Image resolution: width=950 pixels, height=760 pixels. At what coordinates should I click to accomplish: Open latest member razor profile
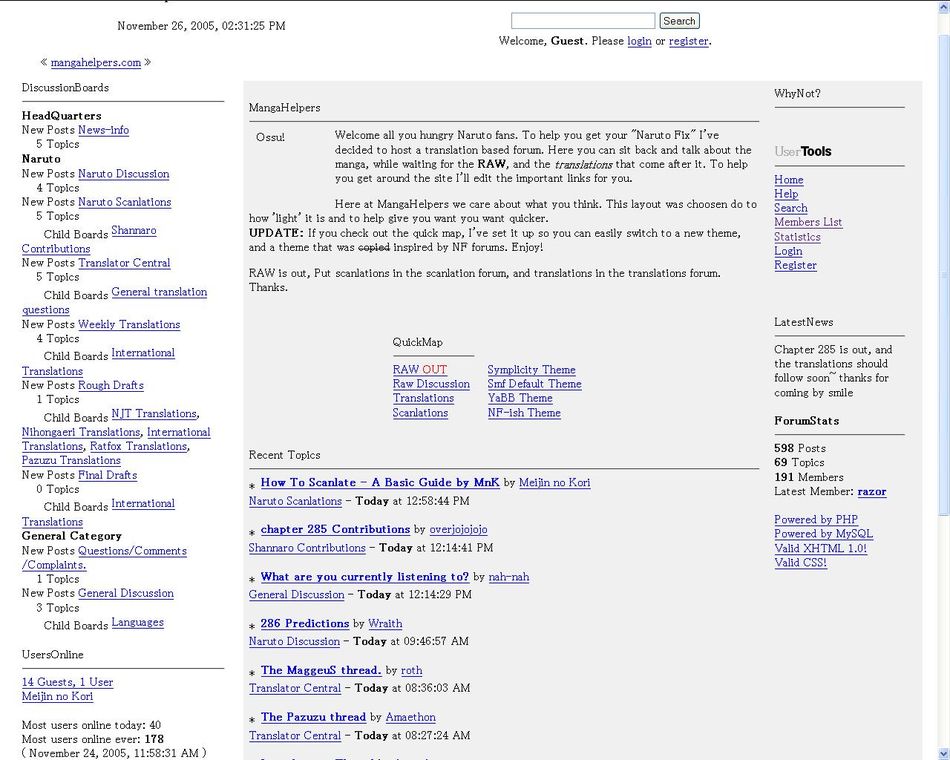872,492
